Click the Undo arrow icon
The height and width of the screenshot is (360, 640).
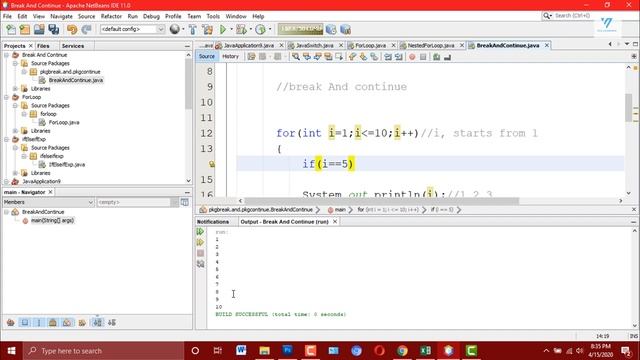(x=72, y=29)
